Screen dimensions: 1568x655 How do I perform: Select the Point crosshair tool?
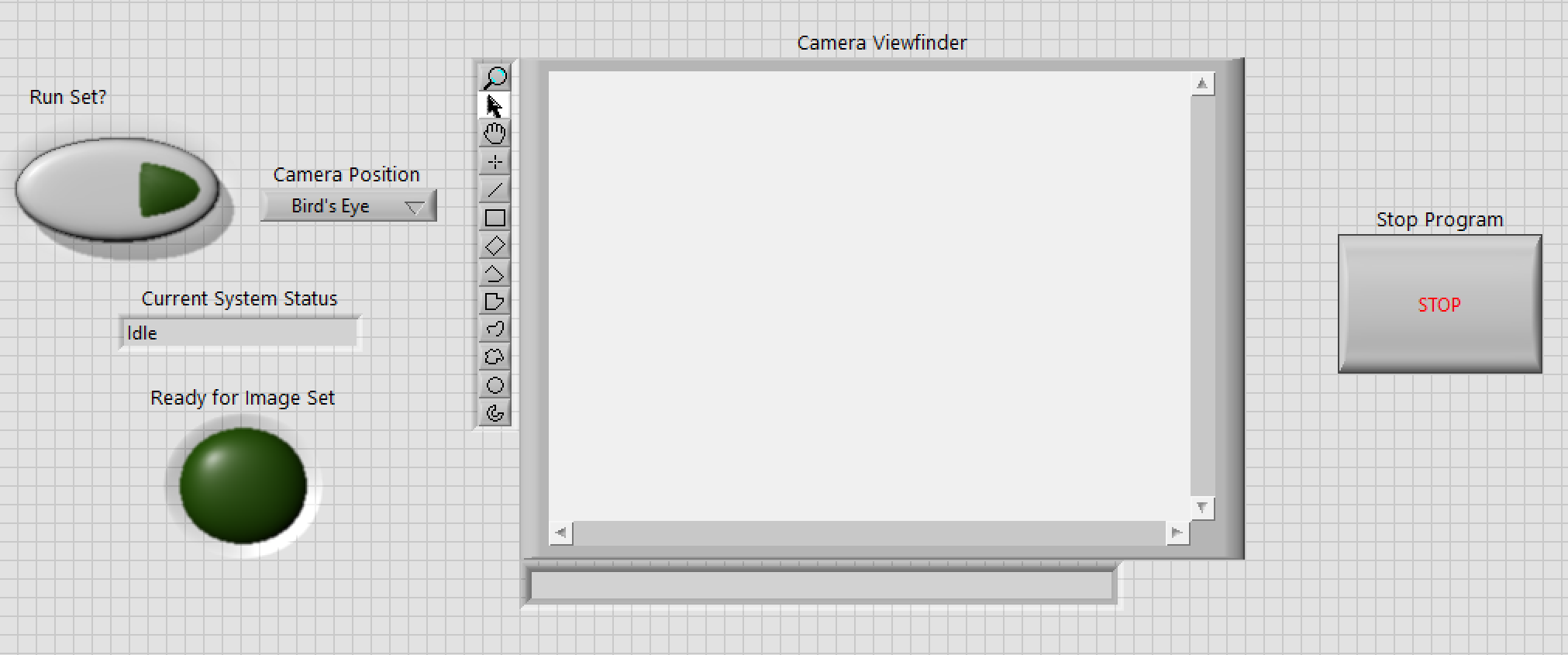pos(495,162)
